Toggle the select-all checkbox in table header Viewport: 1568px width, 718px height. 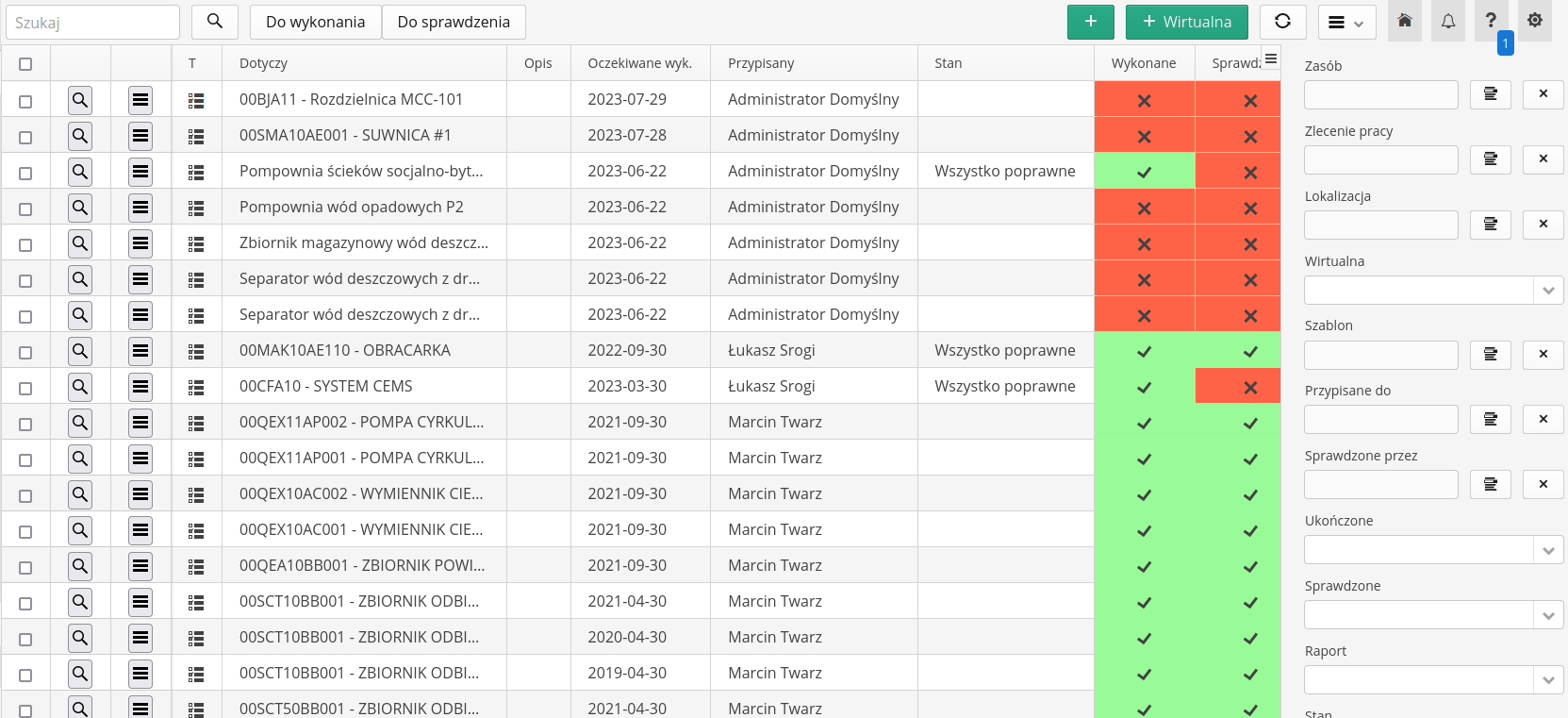pyautogui.click(x=25, y=64)
